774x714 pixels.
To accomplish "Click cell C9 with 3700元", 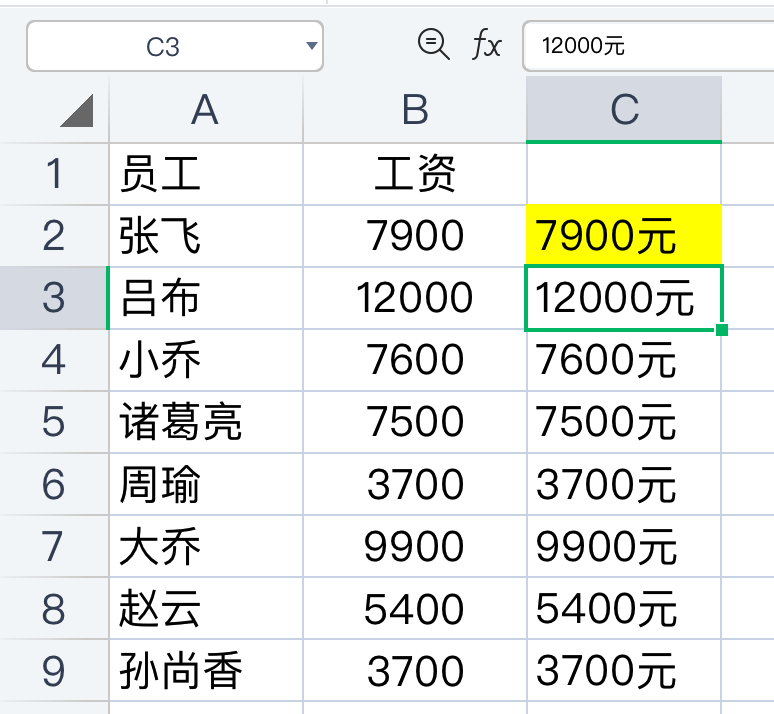I will (x=624, y=671).
